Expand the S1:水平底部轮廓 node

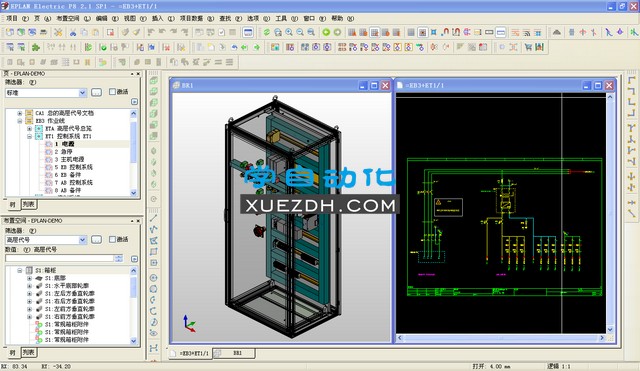click(29, 286)
